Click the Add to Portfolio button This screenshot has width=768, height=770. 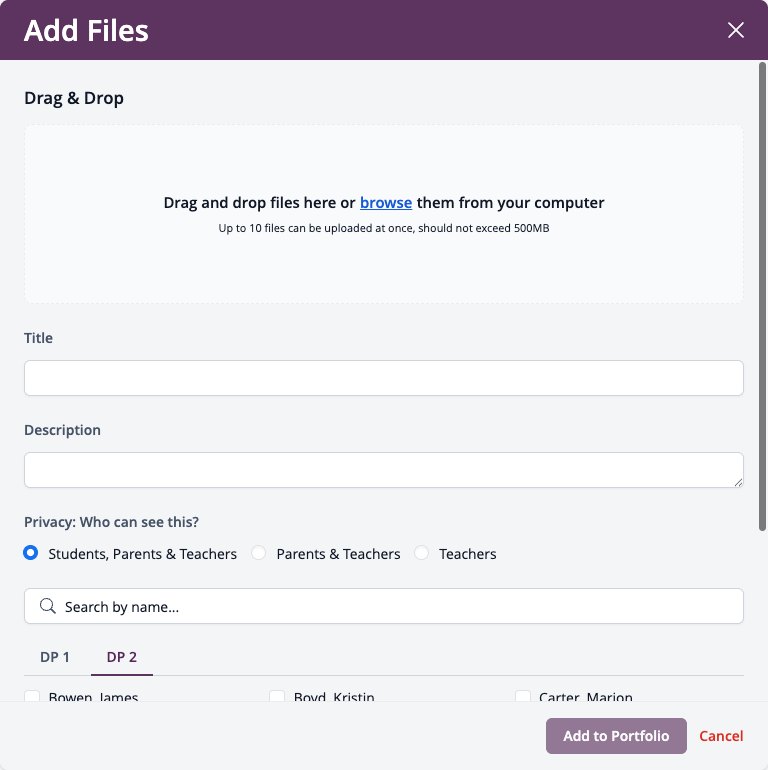pyautogui.click(x=616, y=736)
